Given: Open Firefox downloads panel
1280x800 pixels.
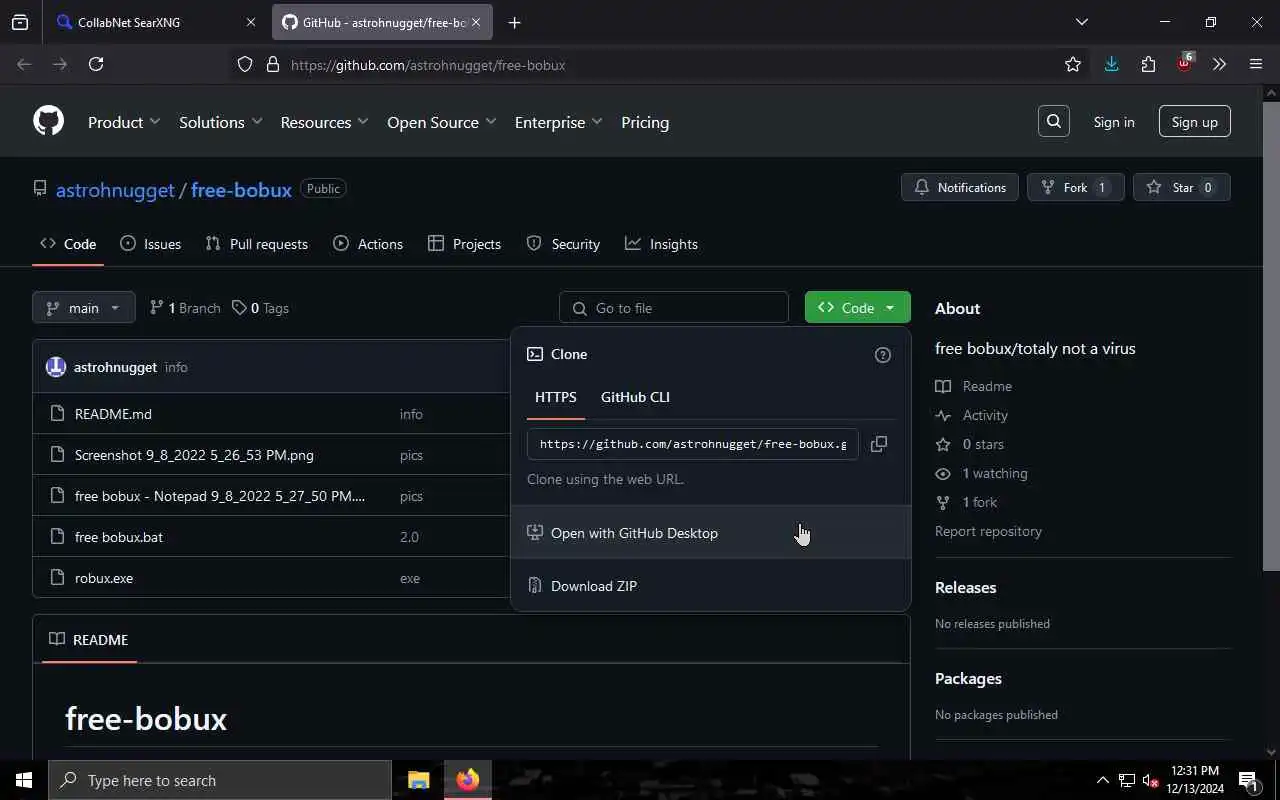Looking at the screenshot, I should (1111, 64).
